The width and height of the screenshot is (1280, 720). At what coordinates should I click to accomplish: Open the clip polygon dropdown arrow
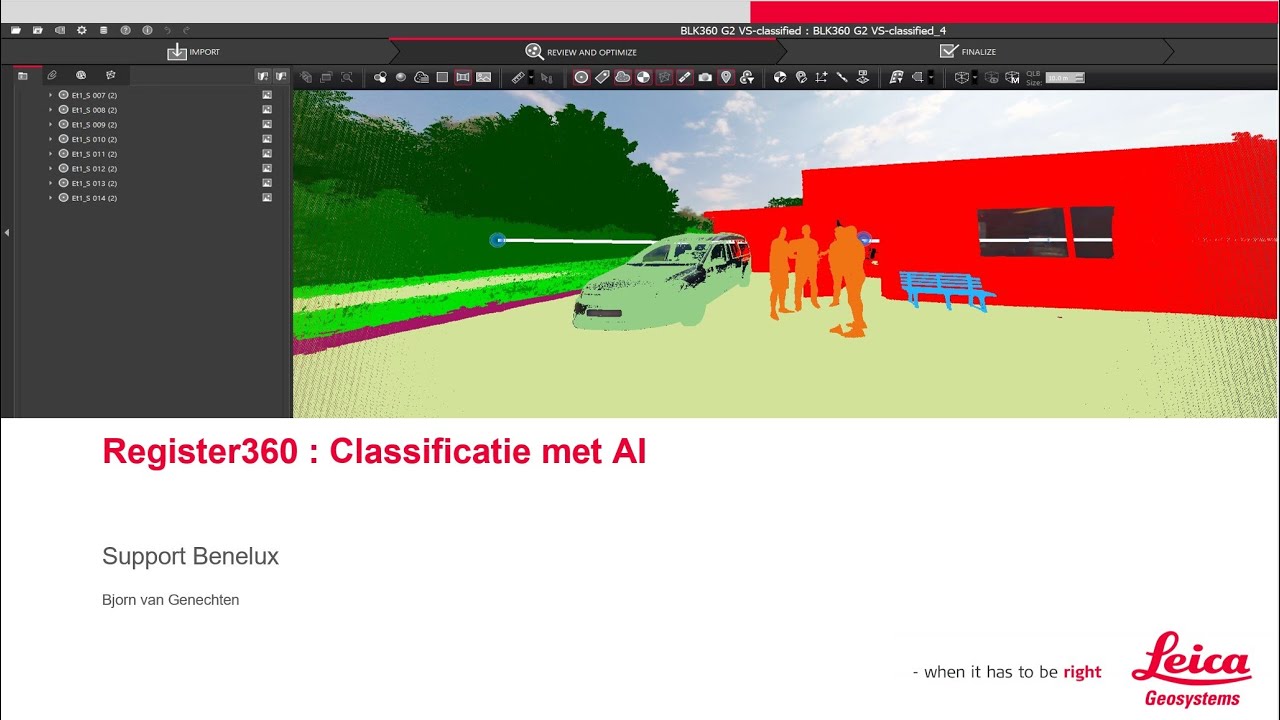pos(931,77)
